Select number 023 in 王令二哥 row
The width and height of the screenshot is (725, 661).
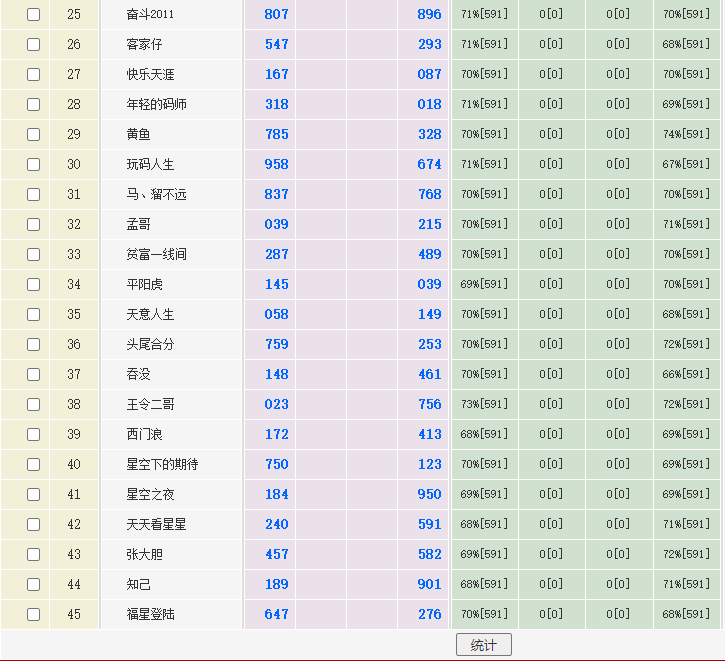point(276,405)
